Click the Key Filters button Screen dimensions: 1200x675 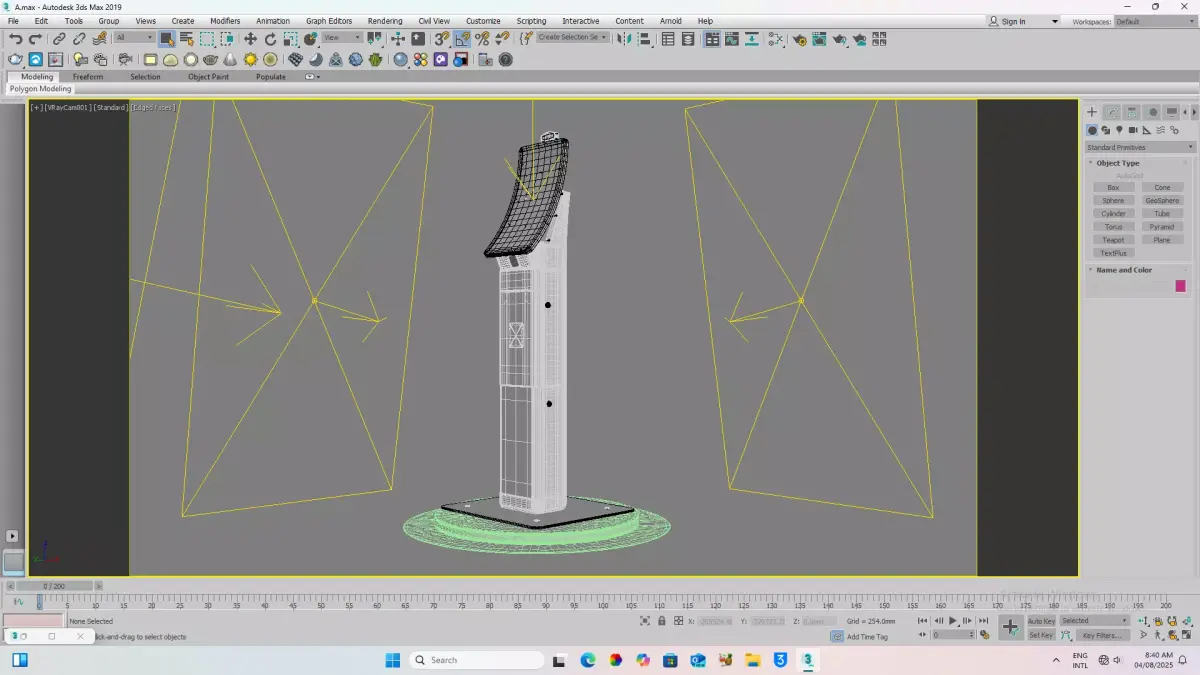(x=1102, y=635)
